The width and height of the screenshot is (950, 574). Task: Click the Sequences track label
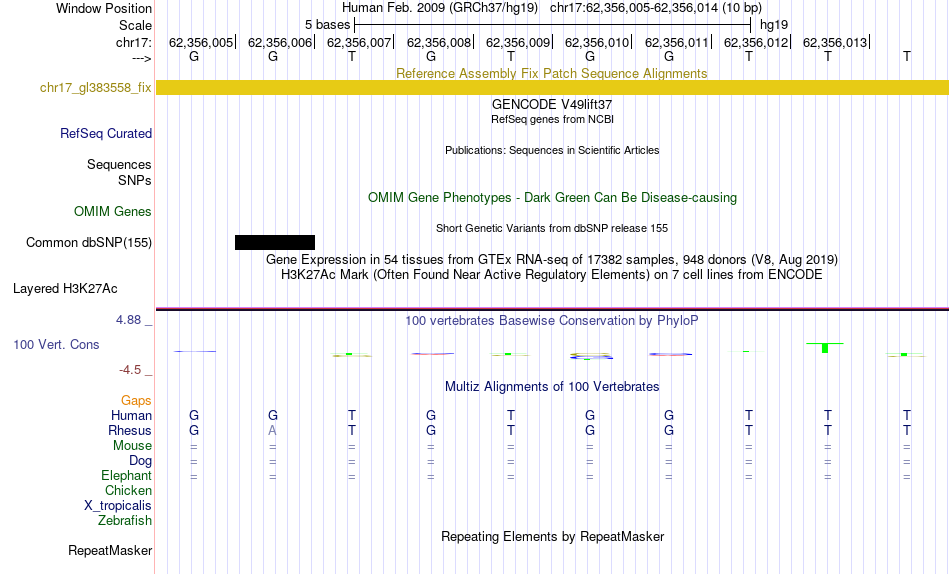pos(119,164)
